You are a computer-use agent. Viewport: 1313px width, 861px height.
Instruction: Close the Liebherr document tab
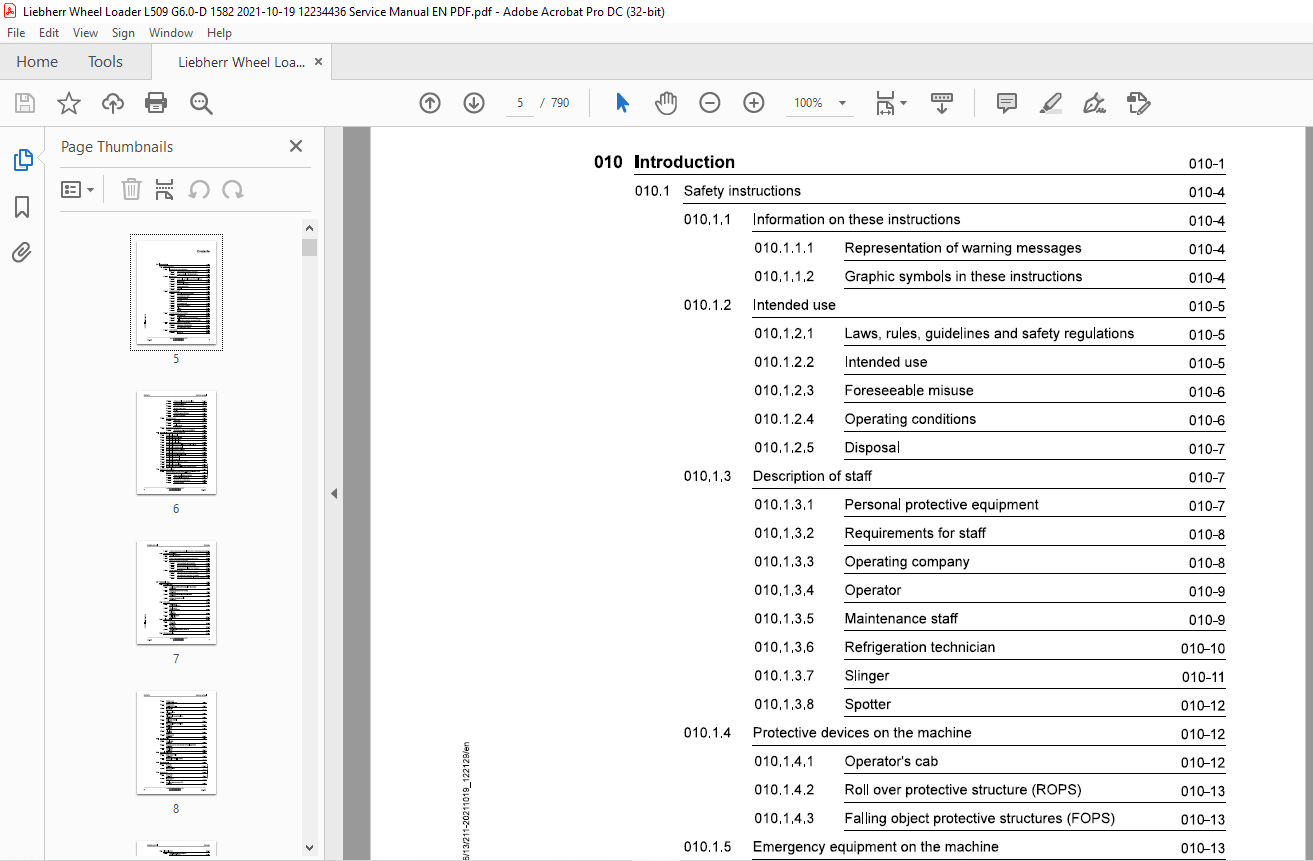point(318,62)
